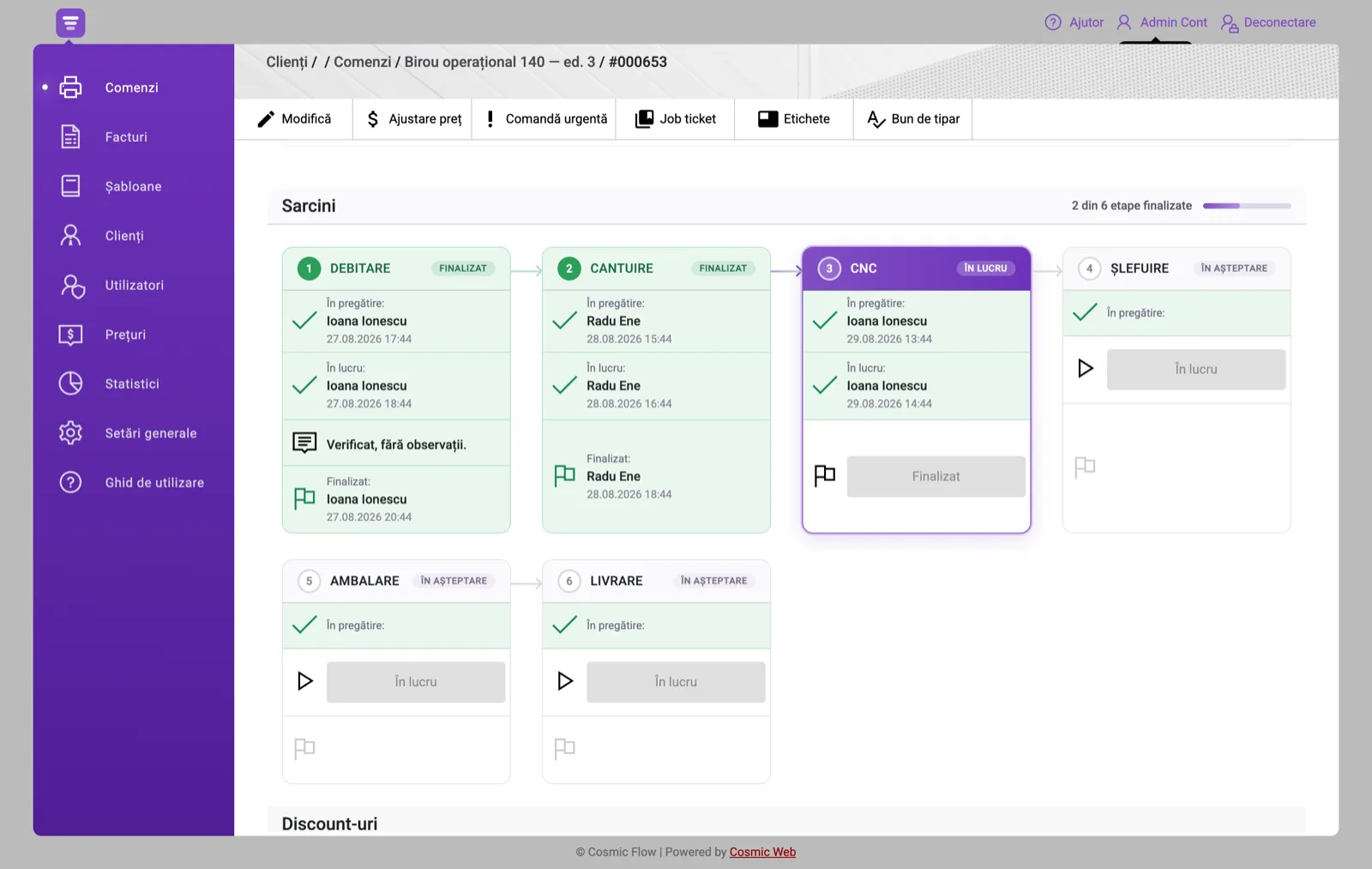This screenshot has width=1372, height=869.
Task: Start ȘLEFUIRE stage with play icon
Action: point(1085,369)
